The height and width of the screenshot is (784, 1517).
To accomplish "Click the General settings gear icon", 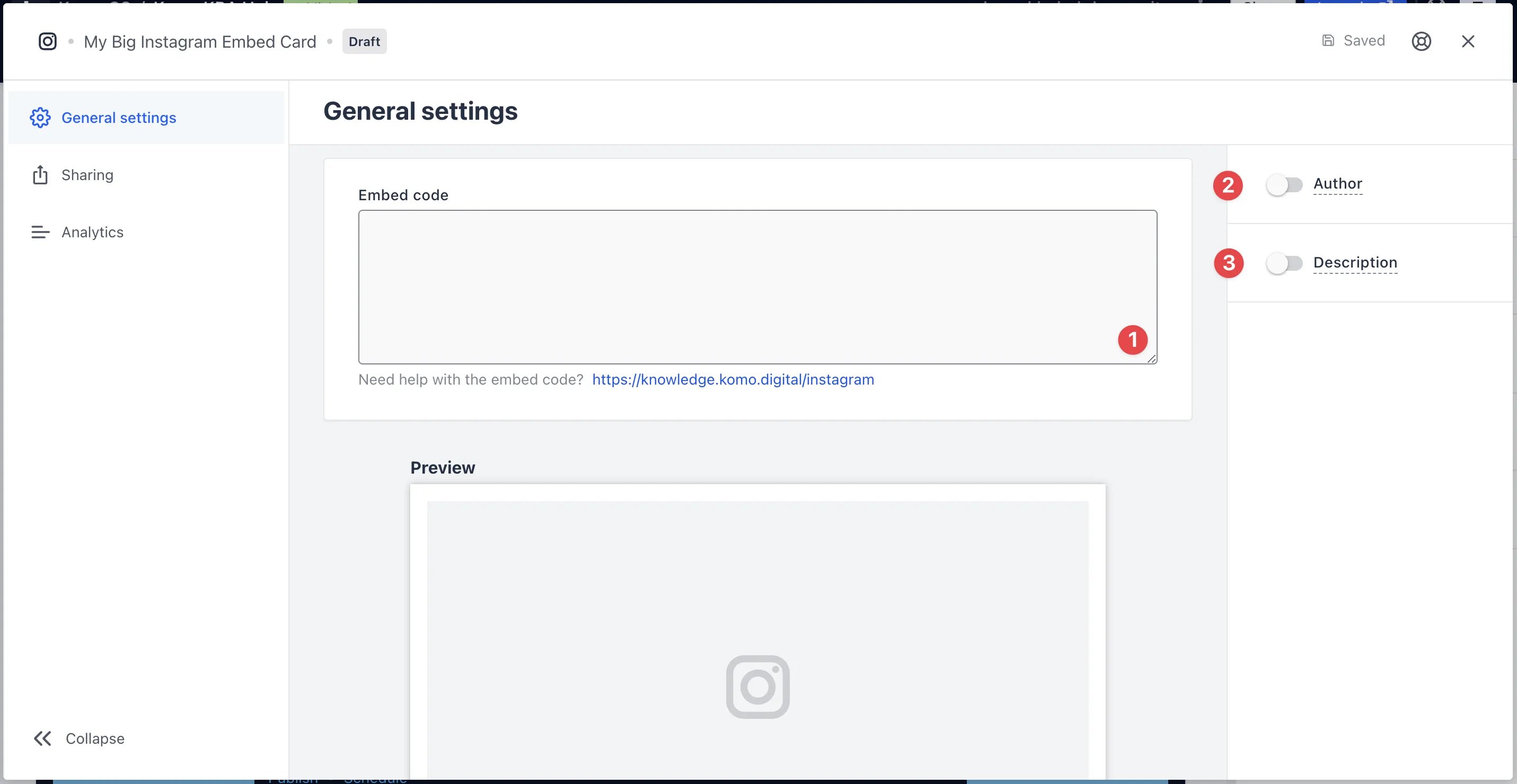I will click(x=40, y=118).
